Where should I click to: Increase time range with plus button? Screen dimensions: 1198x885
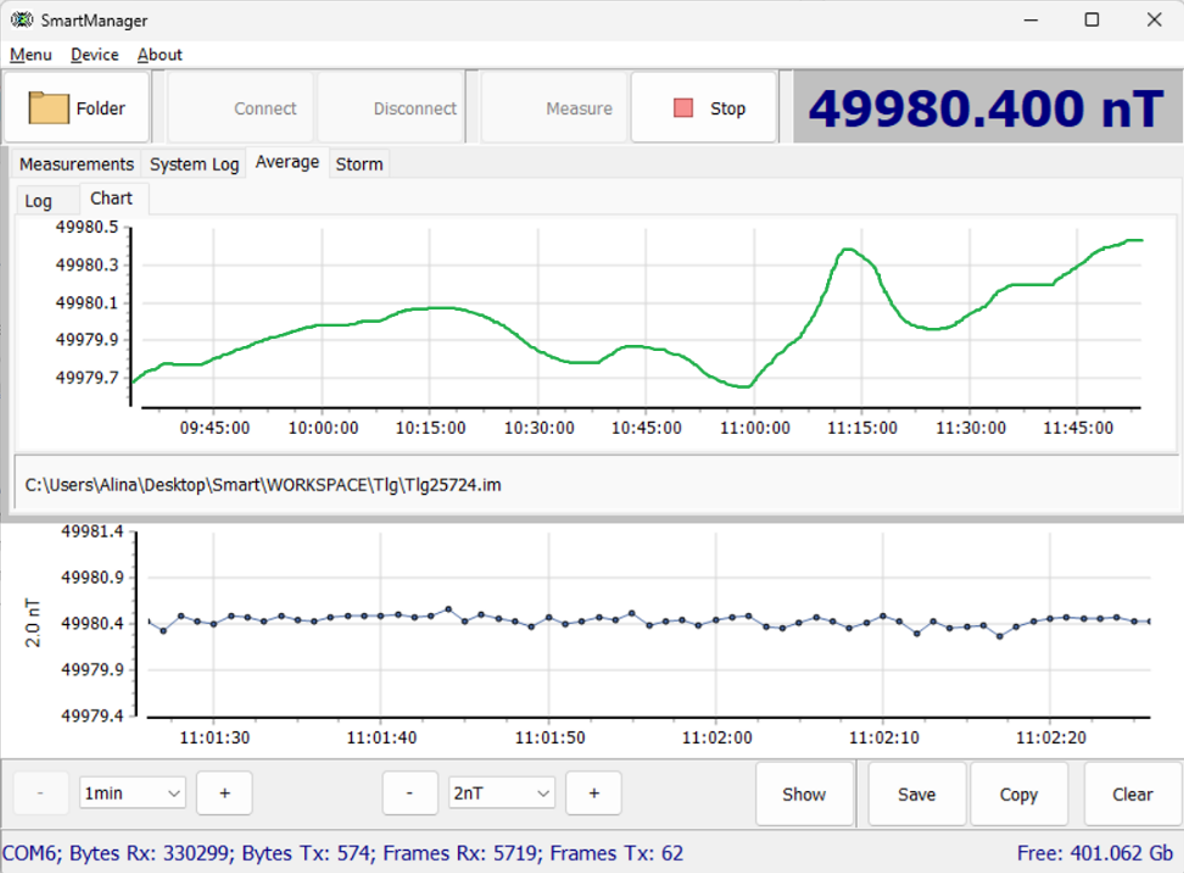pyautogui.click(x=224, y=793)
